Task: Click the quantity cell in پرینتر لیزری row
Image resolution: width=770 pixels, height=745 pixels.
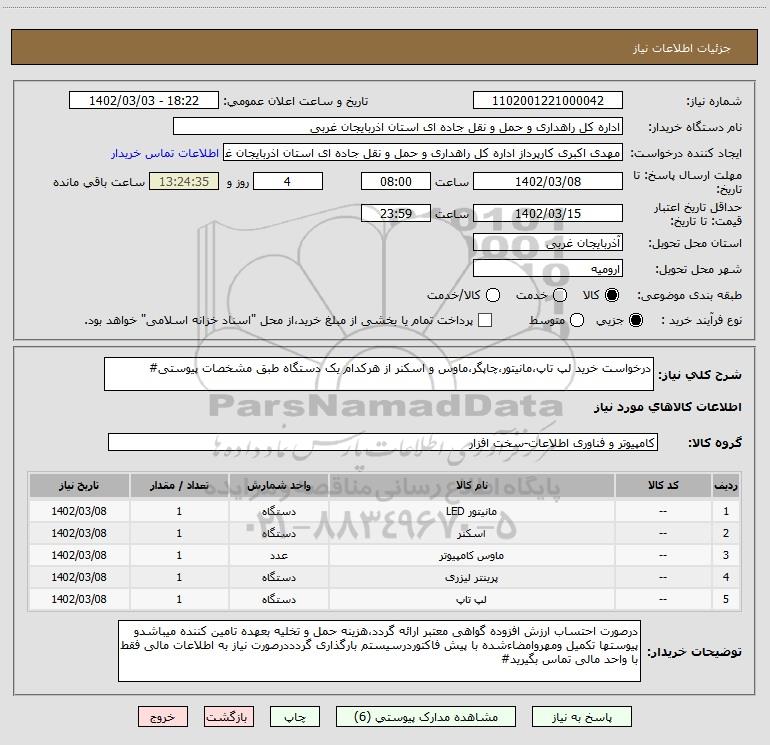Action: [x=179, y=578]
